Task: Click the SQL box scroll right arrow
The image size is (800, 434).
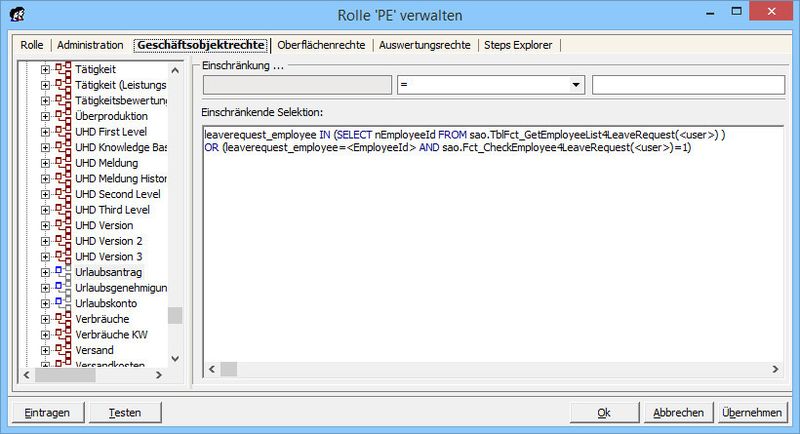Action: 776,369
